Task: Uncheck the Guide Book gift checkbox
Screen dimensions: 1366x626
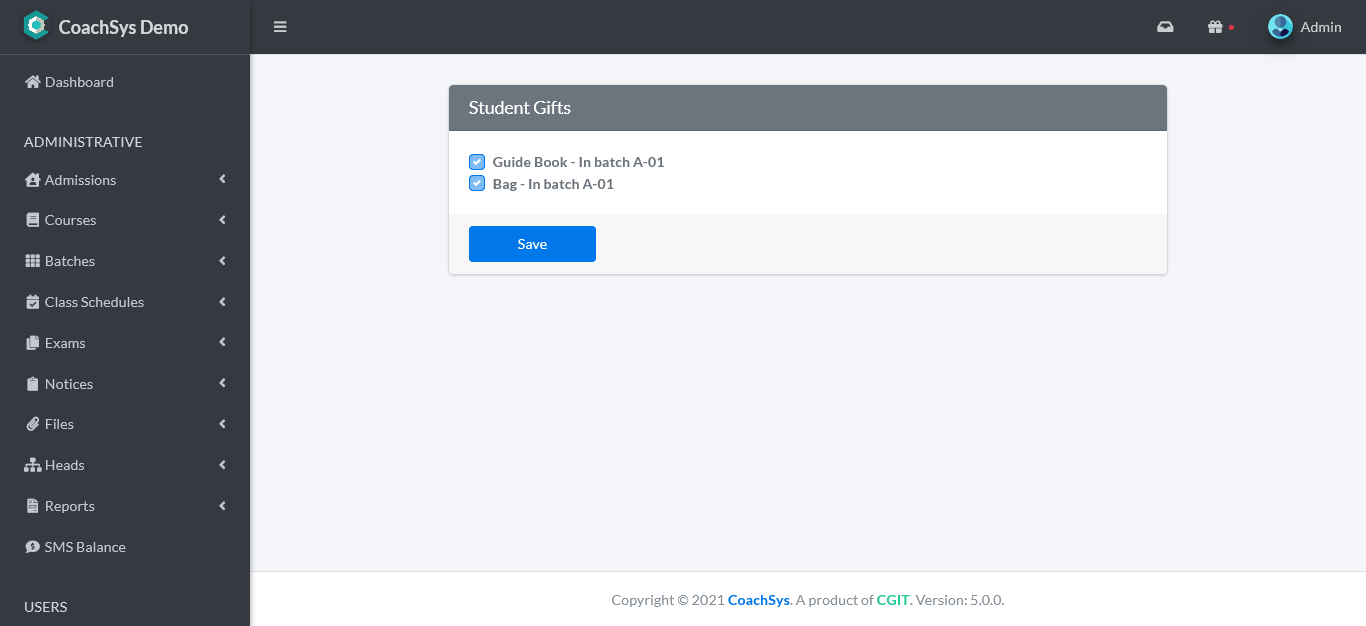Action: click(477, 162)
